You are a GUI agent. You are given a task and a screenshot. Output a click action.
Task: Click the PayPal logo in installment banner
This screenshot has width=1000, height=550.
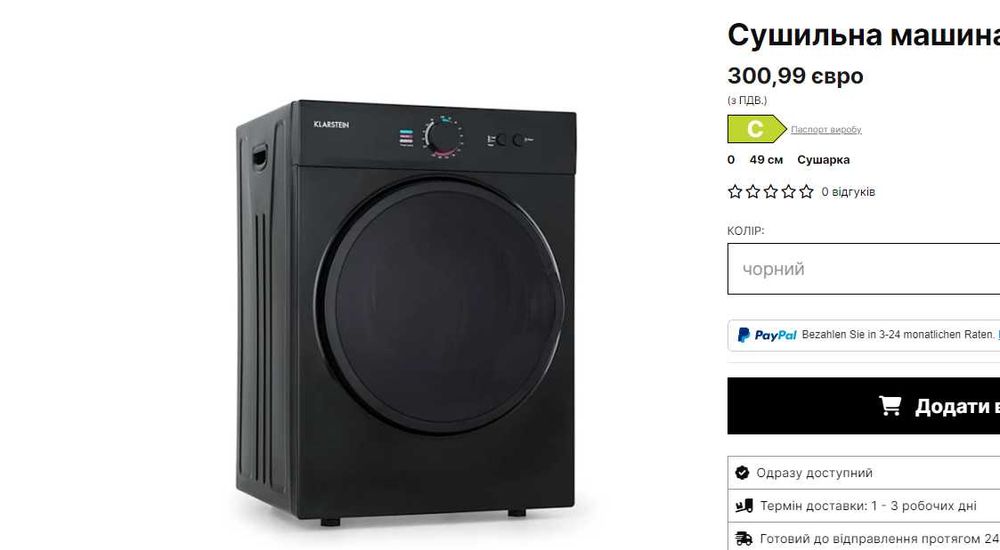pos(767,335)
